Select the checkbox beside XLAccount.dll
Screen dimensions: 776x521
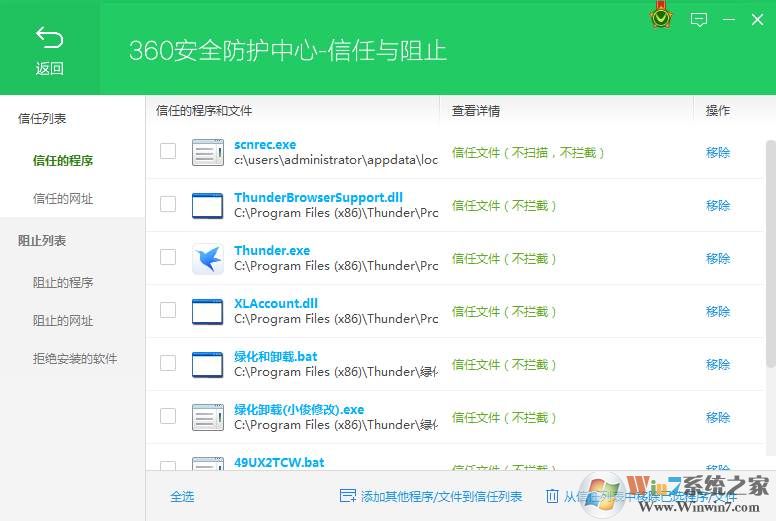tap(168, 310)
